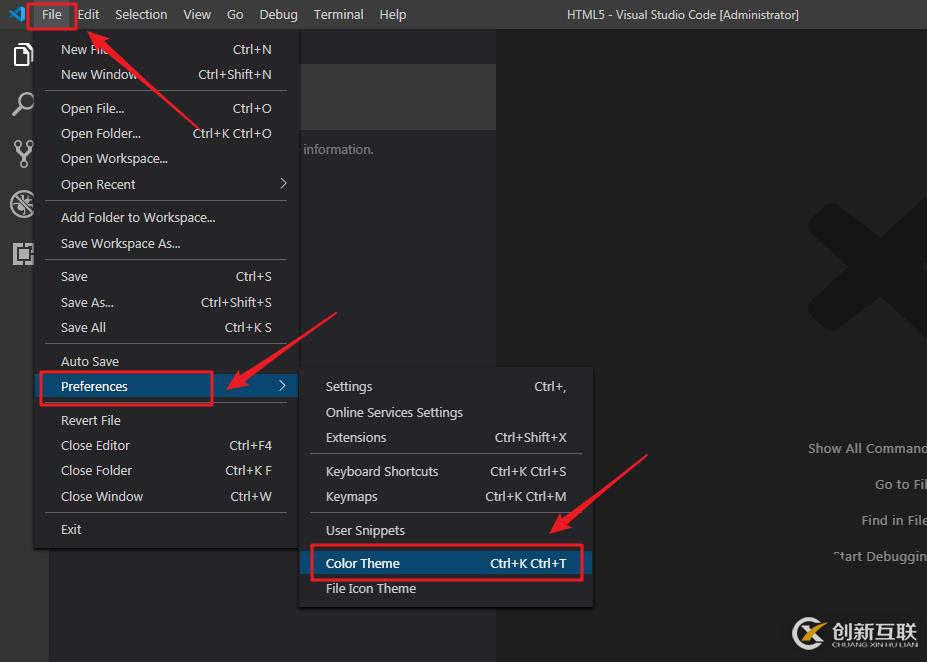Viewport: 927px width, 662px height.
Task: Open Online Services Settings
Action: (x=446, y=413)
